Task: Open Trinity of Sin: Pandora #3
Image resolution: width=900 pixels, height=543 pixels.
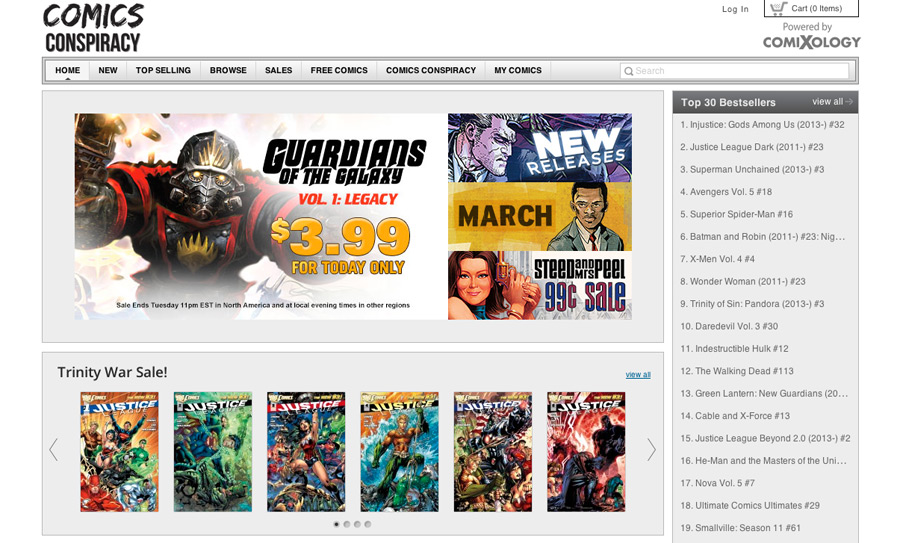Action: point(752,304)
